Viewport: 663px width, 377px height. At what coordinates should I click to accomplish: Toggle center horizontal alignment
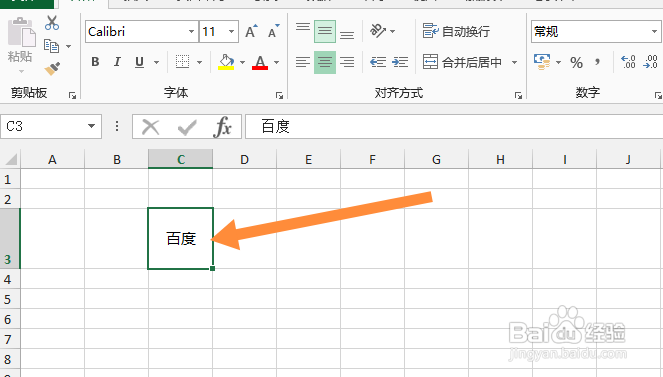(325, 62)
